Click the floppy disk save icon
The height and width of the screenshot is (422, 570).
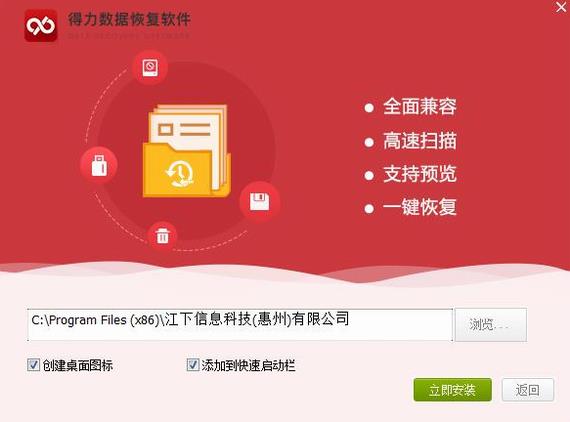tap(260, 201)
